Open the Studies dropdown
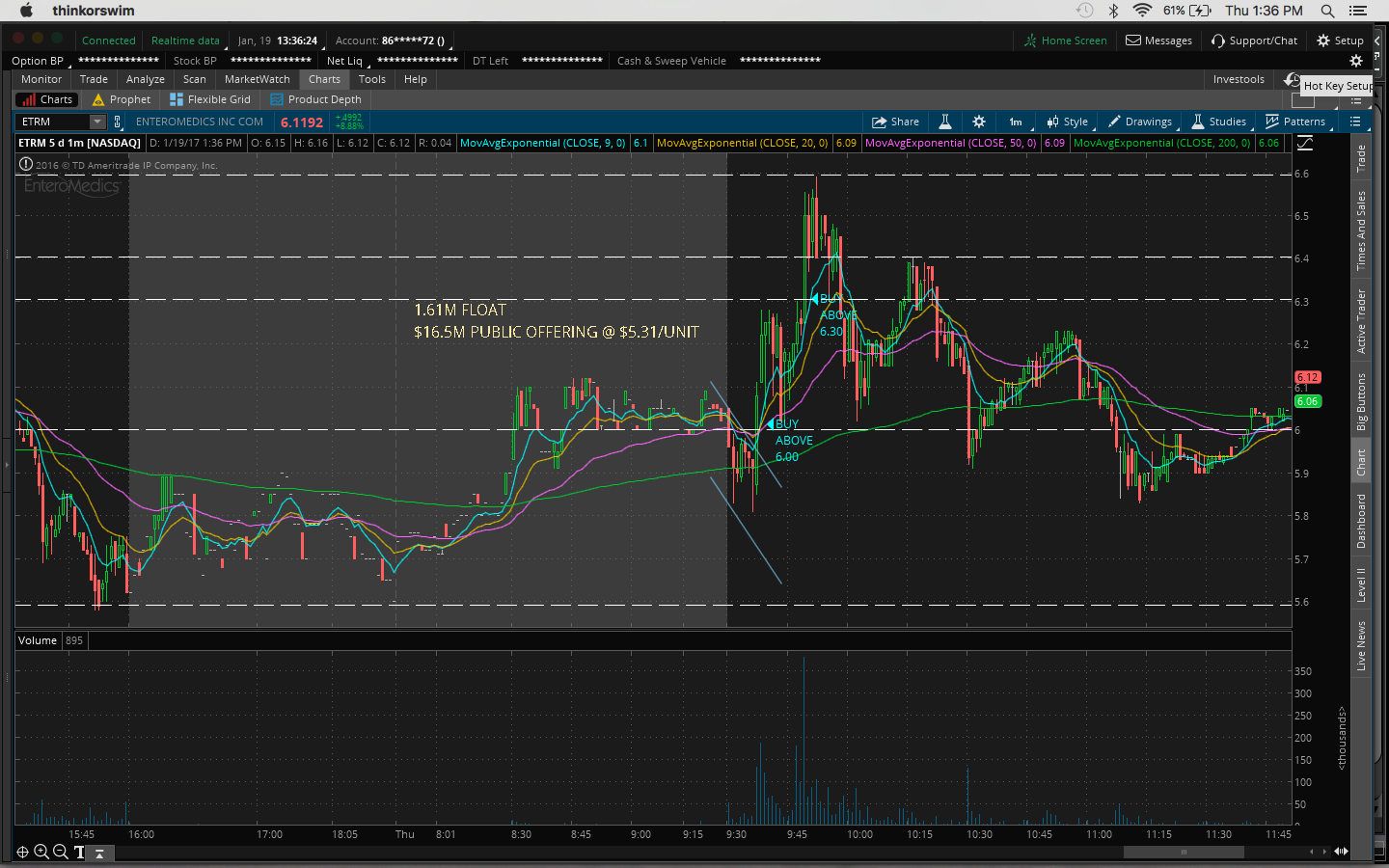 coord(1219,122)
